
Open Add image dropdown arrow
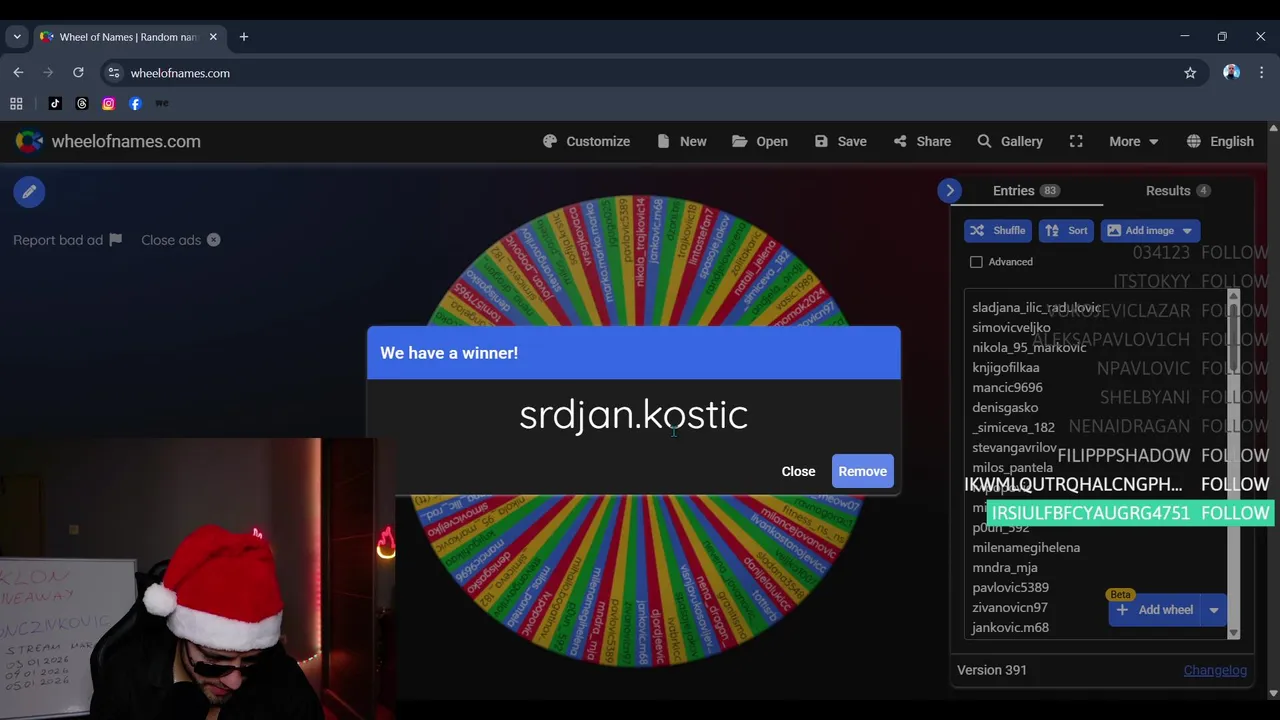click(1188, 230)
